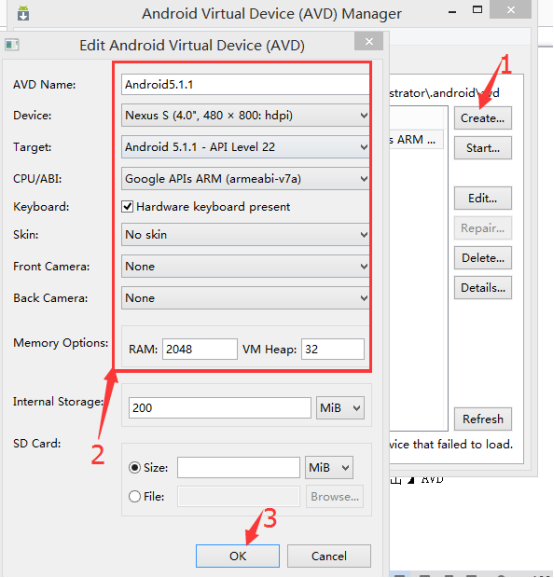Click the Memory Options: label
Viewport: 554px width, 578px height.
point(61,343)
